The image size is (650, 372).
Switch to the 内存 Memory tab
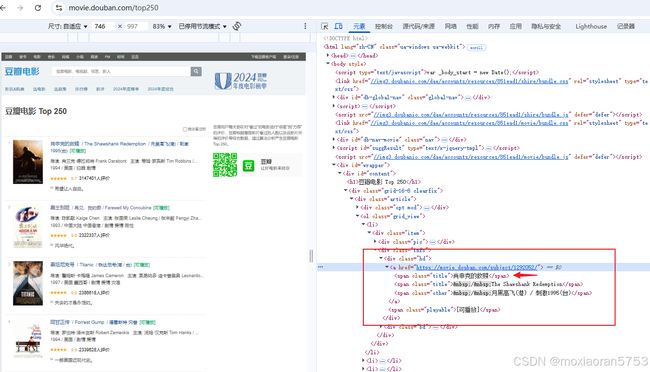coord(493,26)
